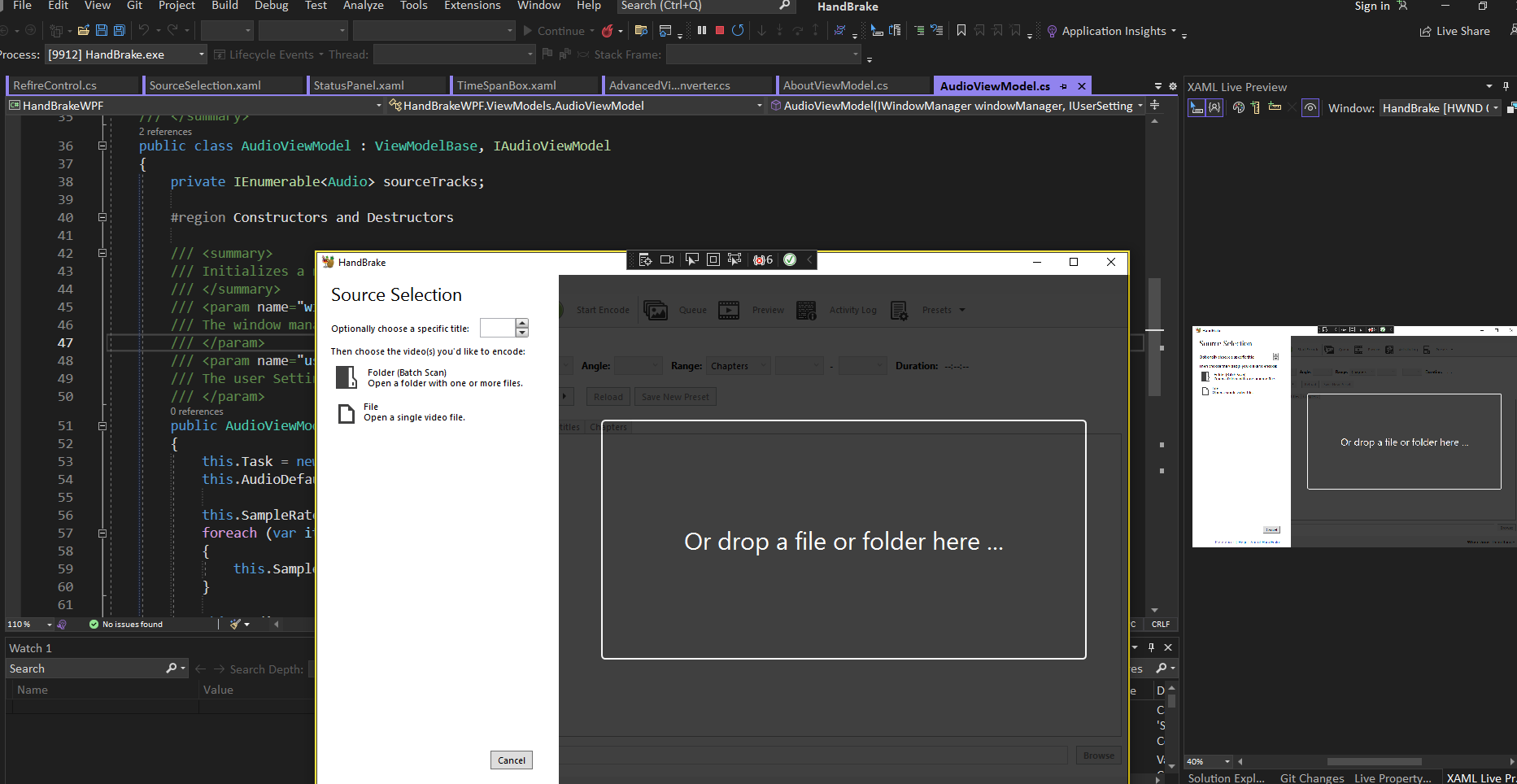Open Live Visual Tree from debug toolbar
Screen dimensions: 1517x784
pos(645,259)
